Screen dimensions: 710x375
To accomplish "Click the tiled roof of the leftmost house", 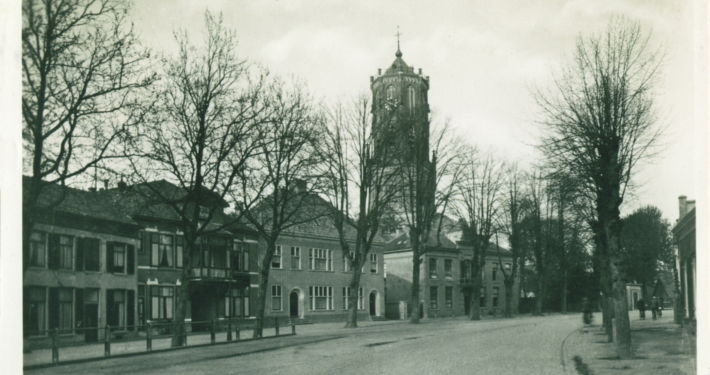I will tap(79, 202).
